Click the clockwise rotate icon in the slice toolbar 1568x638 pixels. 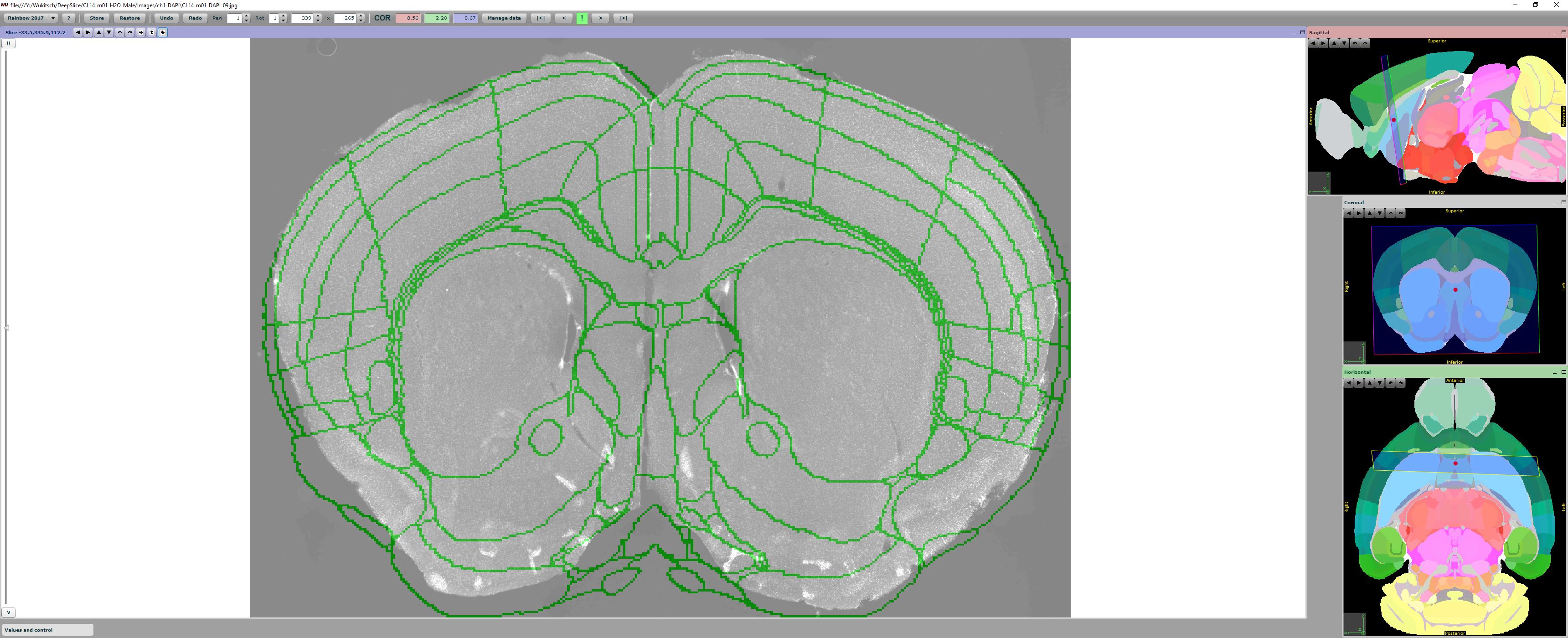(130, 32)
